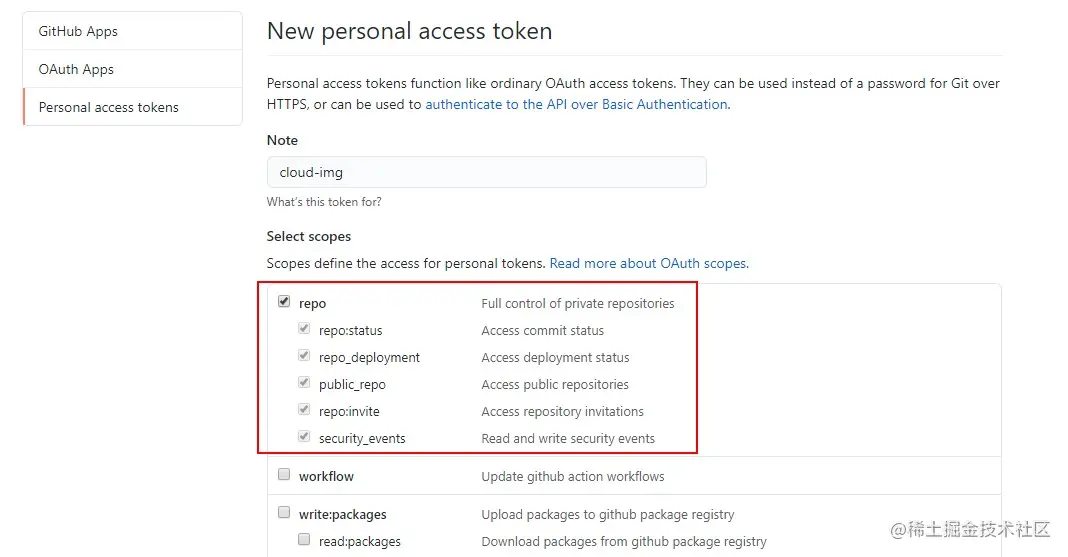Image resolution: width=1068 pixels, height=557 pixels.
Task: Toggle the repo scope checkbox
Action: point(284,302)
